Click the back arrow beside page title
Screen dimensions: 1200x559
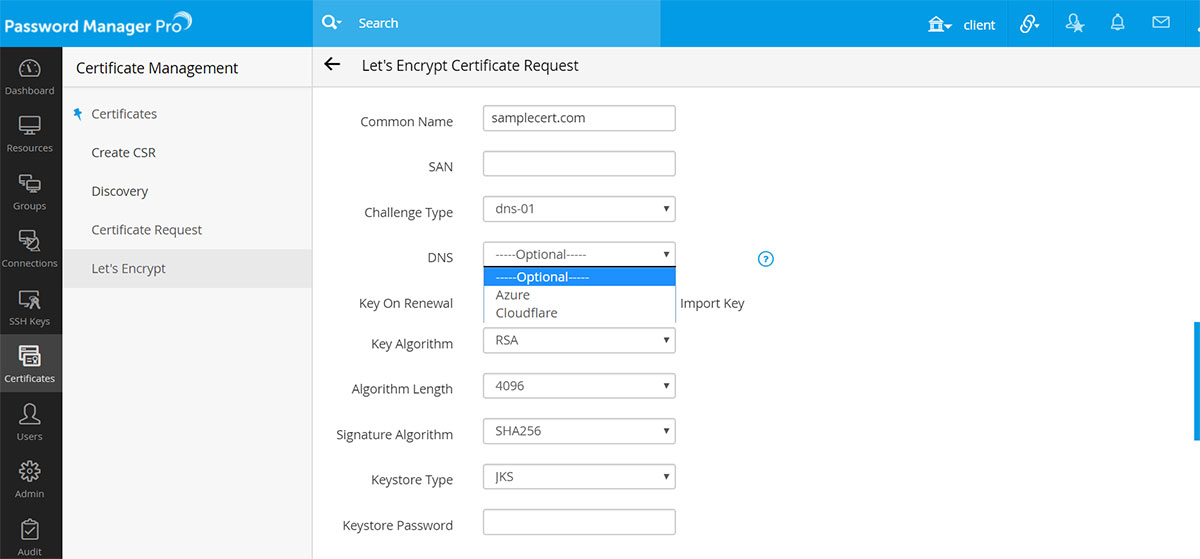click(x=333, y=65)
